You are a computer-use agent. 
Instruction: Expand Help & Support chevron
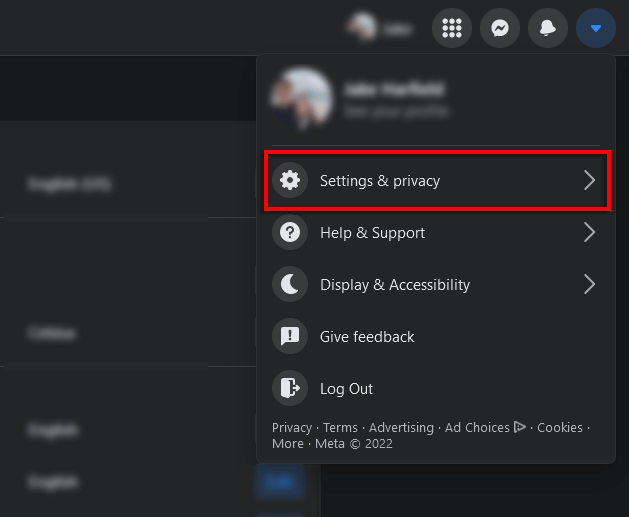(x=589, y=233)
